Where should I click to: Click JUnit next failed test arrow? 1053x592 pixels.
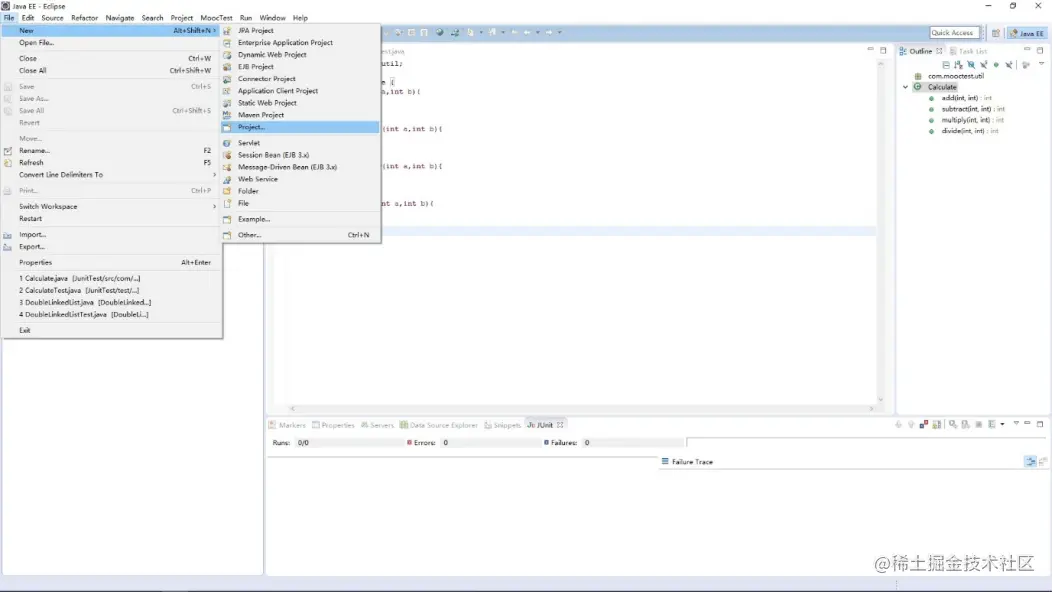tap(899, 425)
